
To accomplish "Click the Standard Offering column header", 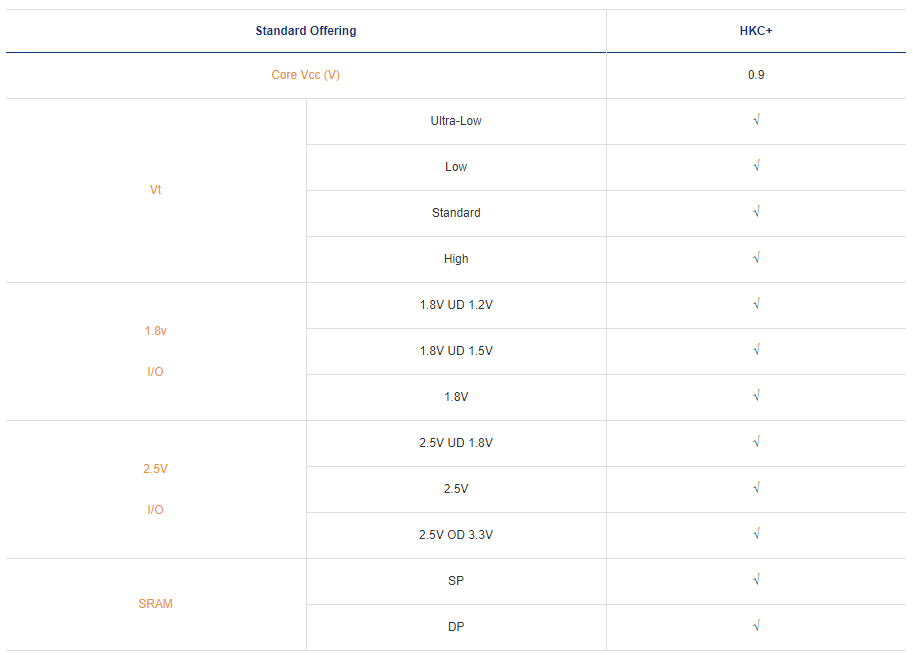I will click(305, 31).
